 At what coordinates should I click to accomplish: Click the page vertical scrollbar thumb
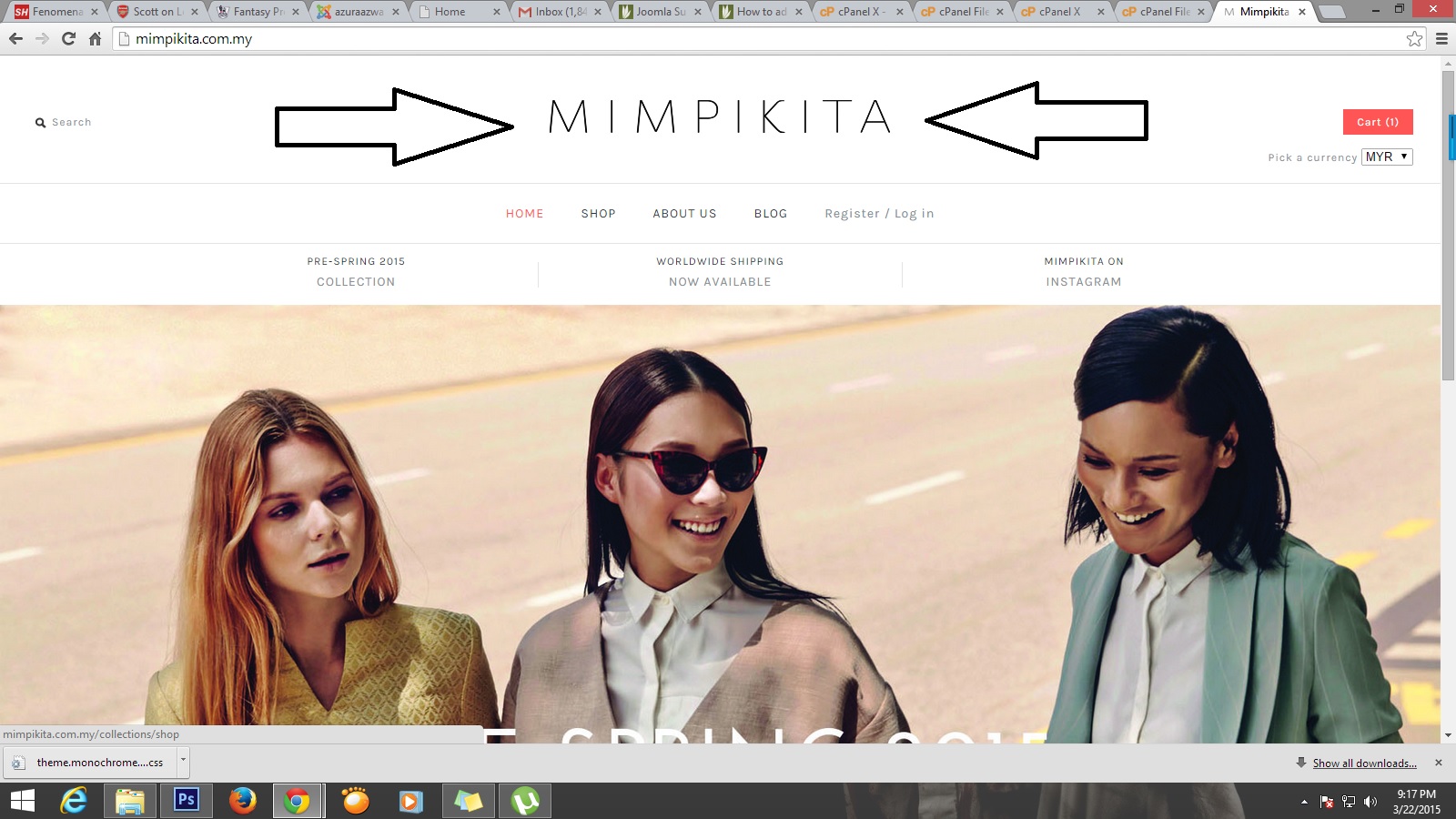[1448, 226]
